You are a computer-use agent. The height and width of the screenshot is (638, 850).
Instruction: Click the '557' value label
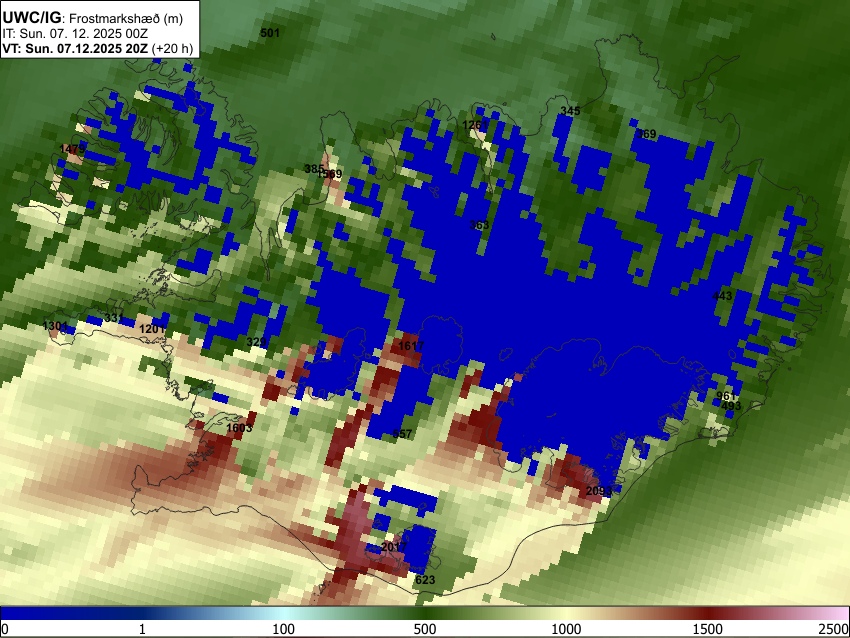(402, 434)
